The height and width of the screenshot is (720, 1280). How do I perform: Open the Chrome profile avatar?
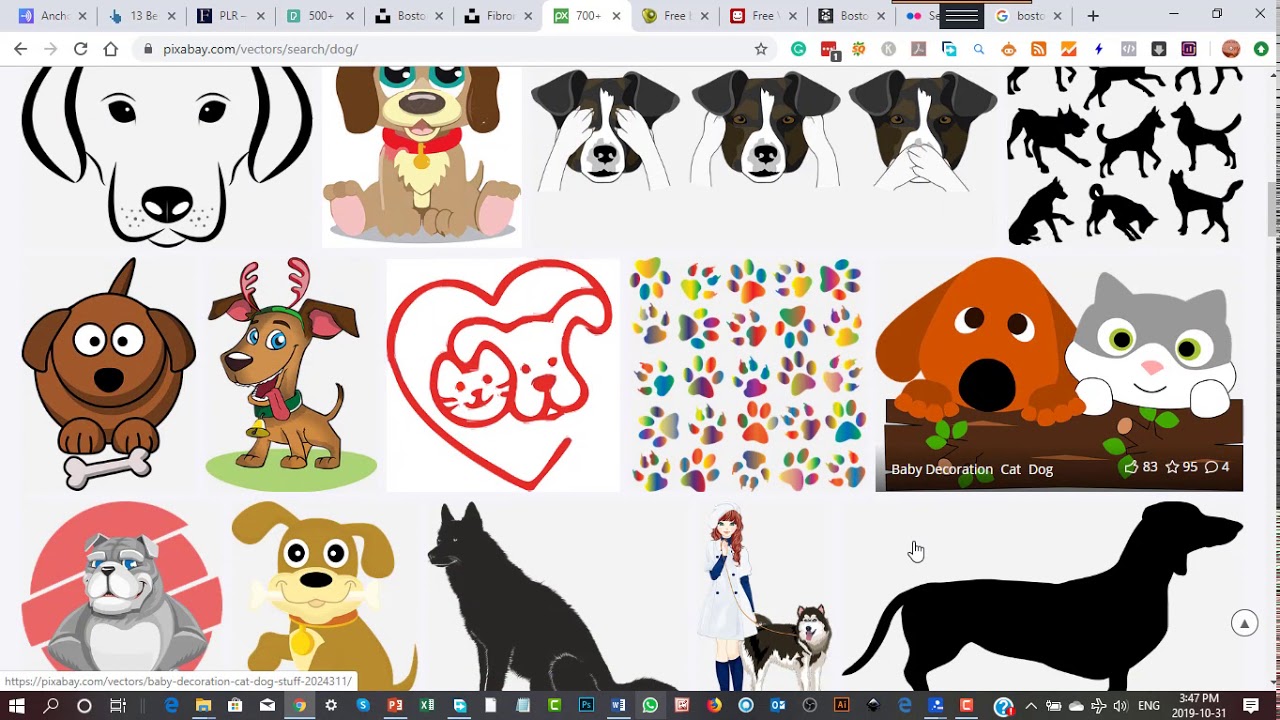tap(1231, 48)
